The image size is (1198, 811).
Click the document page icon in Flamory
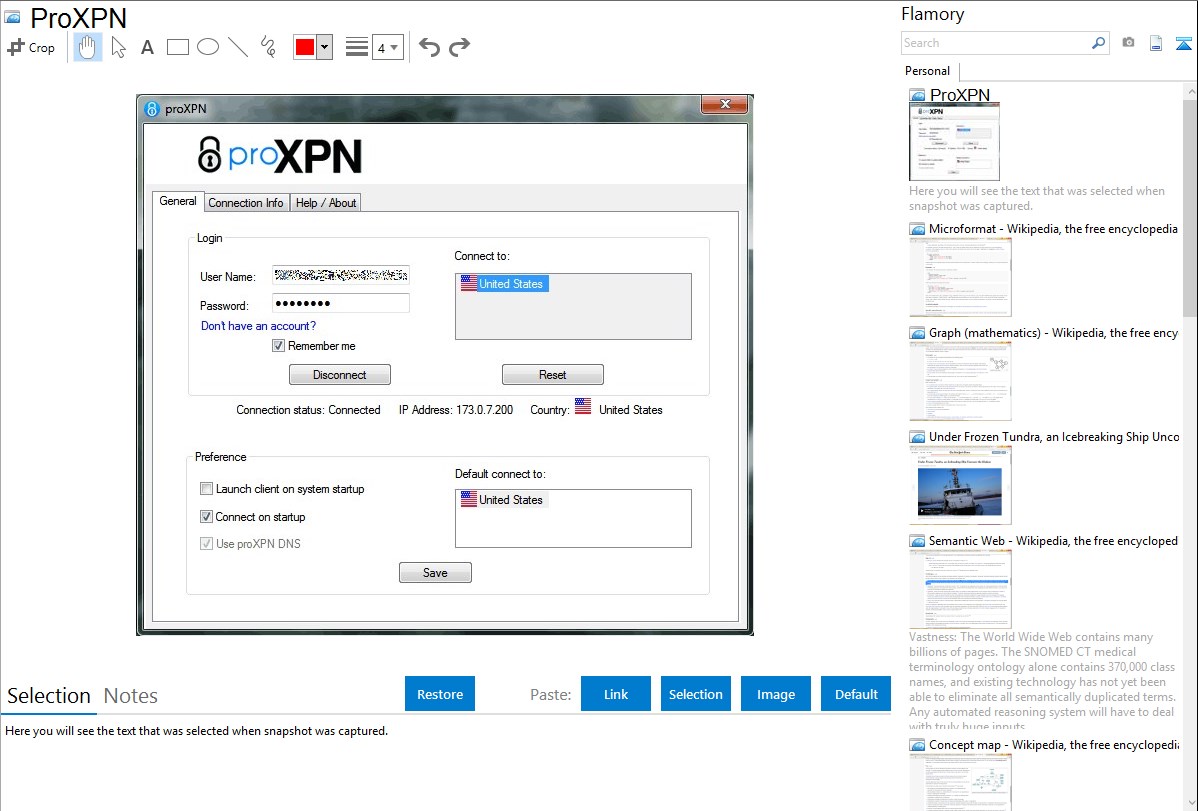pyautogui.click(x=1156, y=43)
